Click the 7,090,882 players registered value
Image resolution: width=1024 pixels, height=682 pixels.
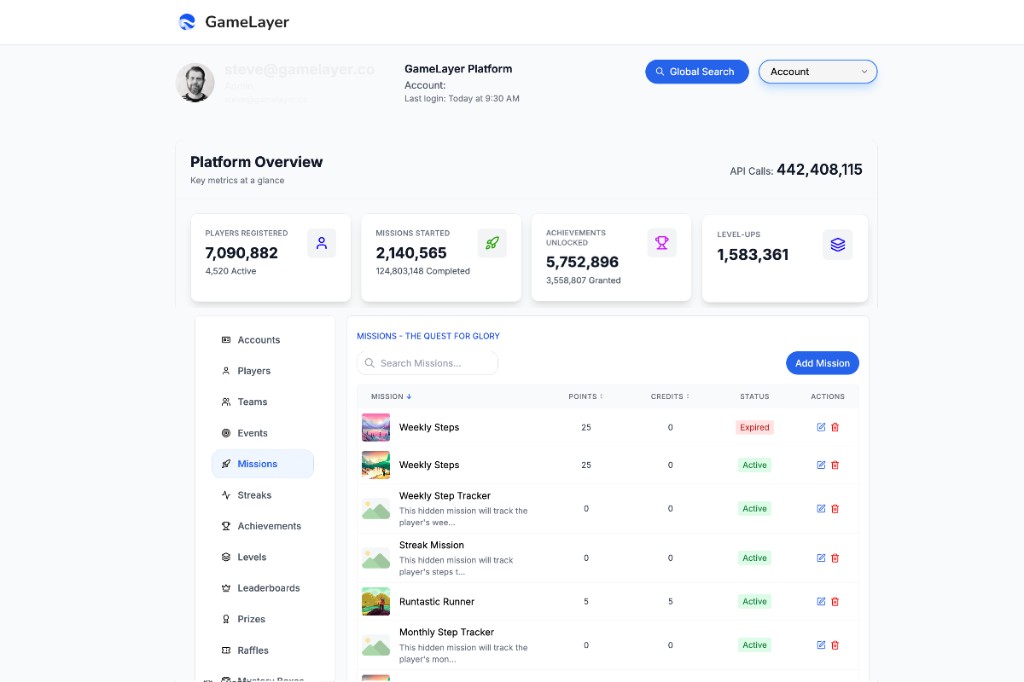242,253
